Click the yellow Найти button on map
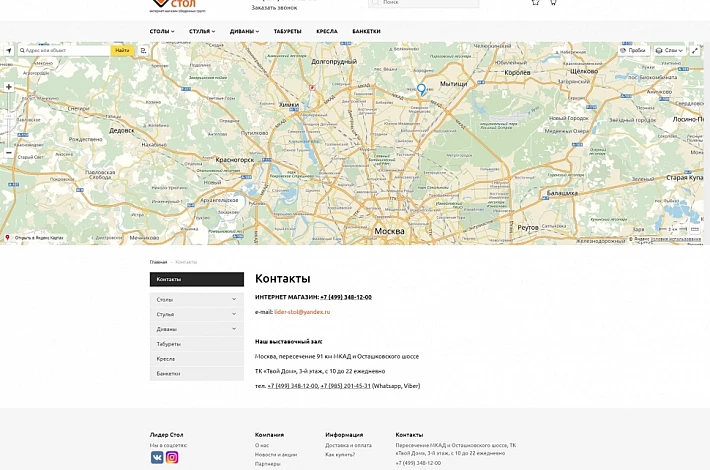710x470 pixels. coord(122,51)
